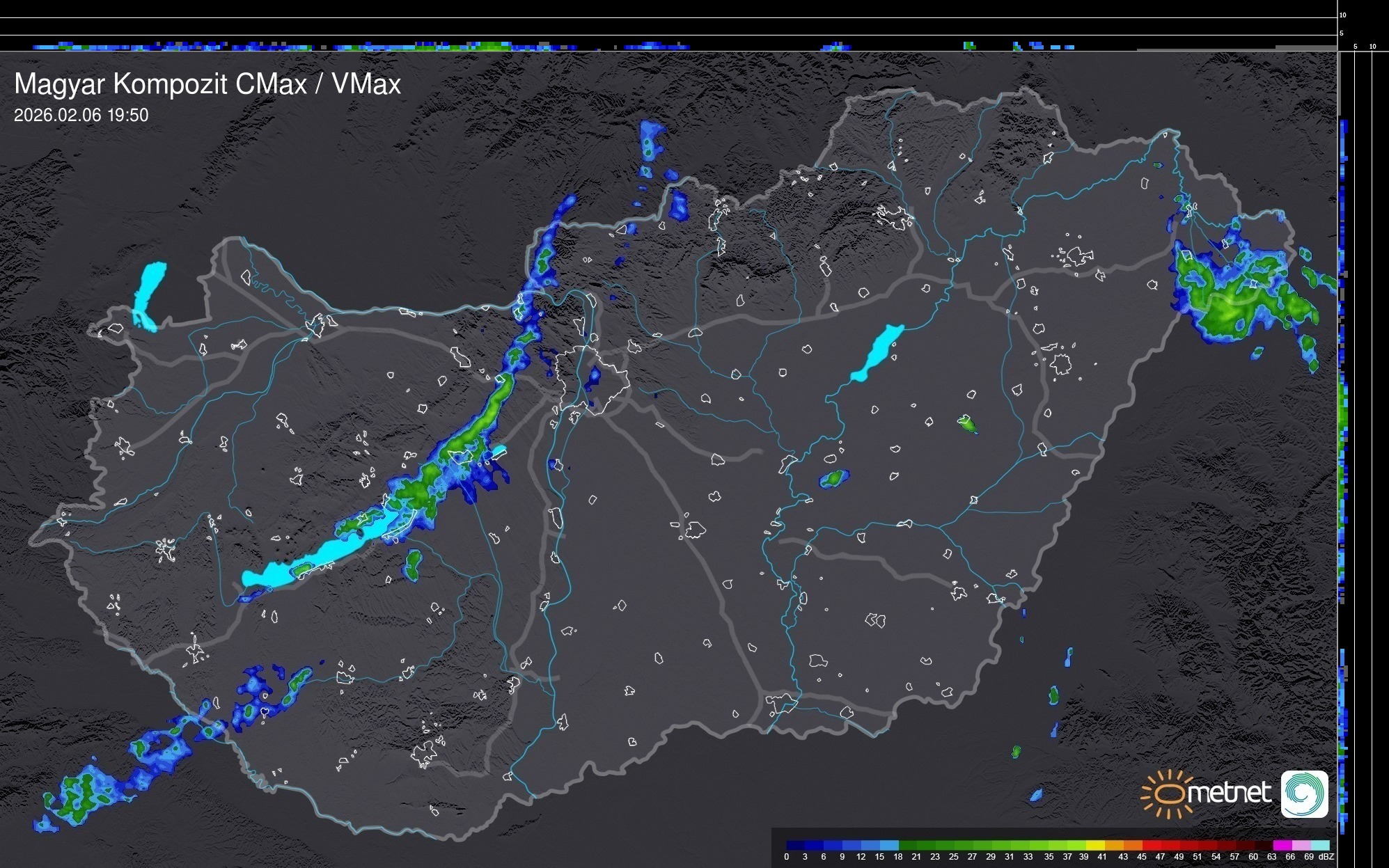Click the Magyar Kompozit CMax / VMax title
This screenshot has height=868, width=1389.
(x=207, y=84)
